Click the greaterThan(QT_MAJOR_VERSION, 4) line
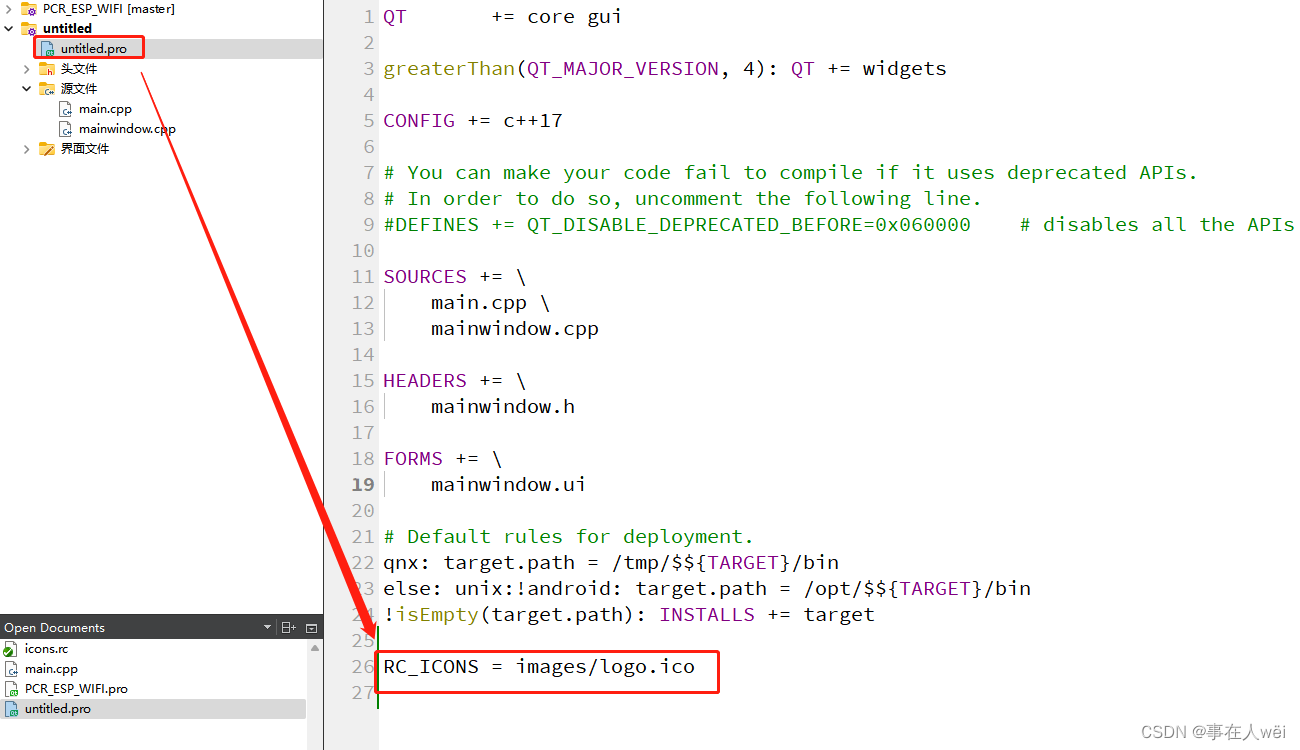This screenshot has height=750, width=1300. (x=665, y=68)
